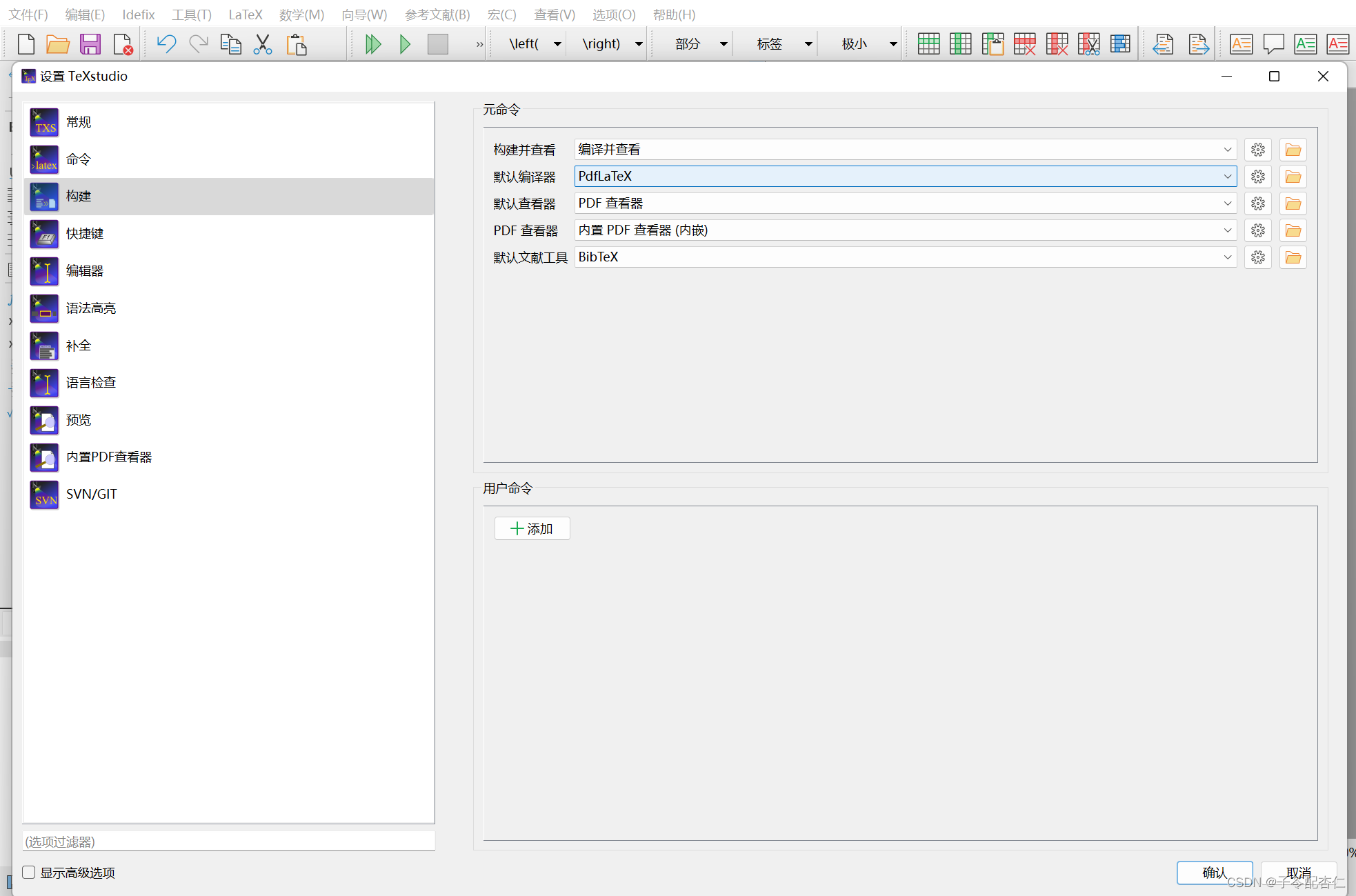Open the 选项(O) menu

[x=614, y=14]
